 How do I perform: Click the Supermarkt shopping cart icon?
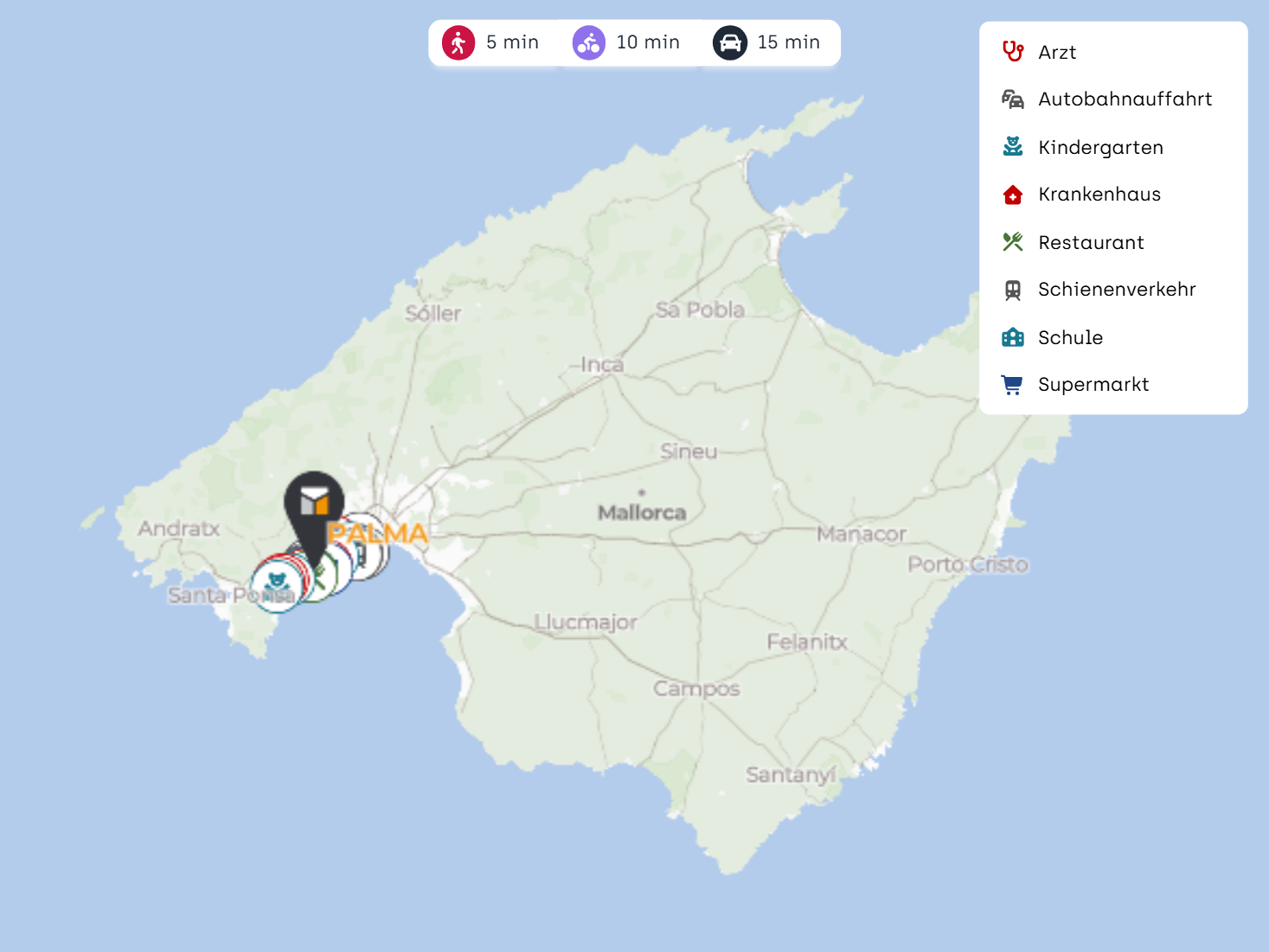[1012, 385]
